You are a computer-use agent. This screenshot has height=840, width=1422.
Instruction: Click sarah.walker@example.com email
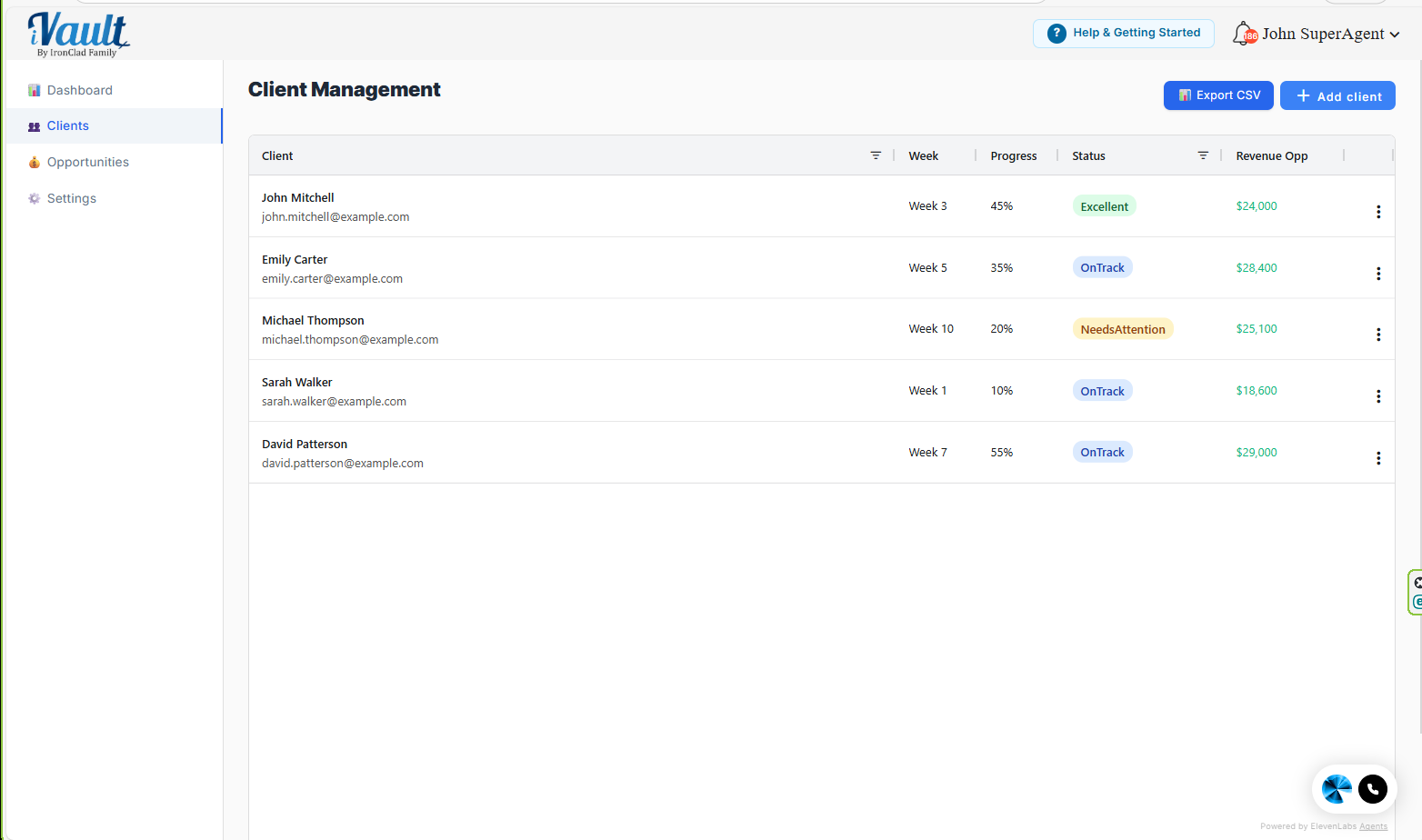pos(334,401)
